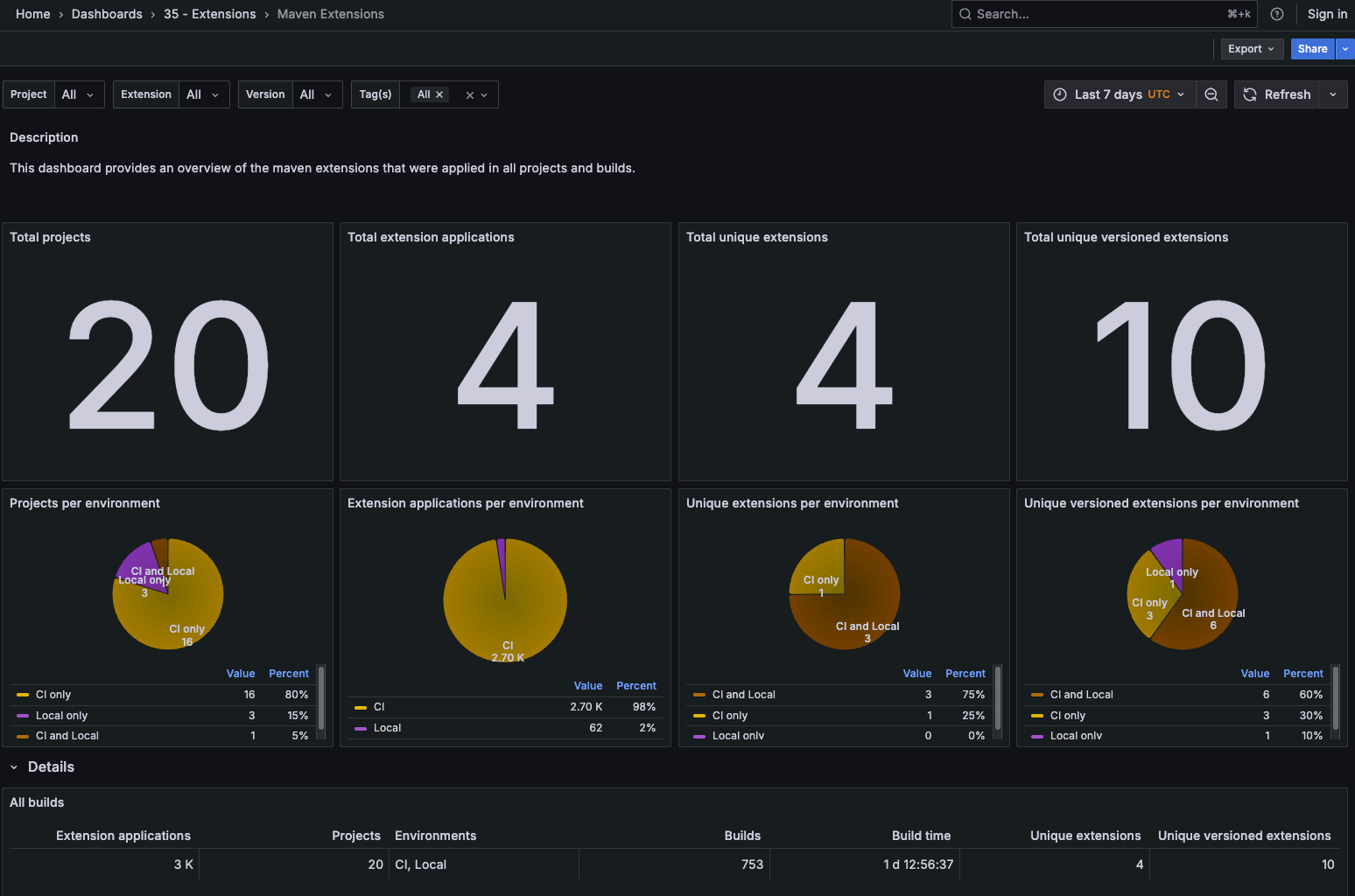Navigate to Dashboards in breadcrumb
The height and width of the screenshot is (896, 1355).
[107, 13]
